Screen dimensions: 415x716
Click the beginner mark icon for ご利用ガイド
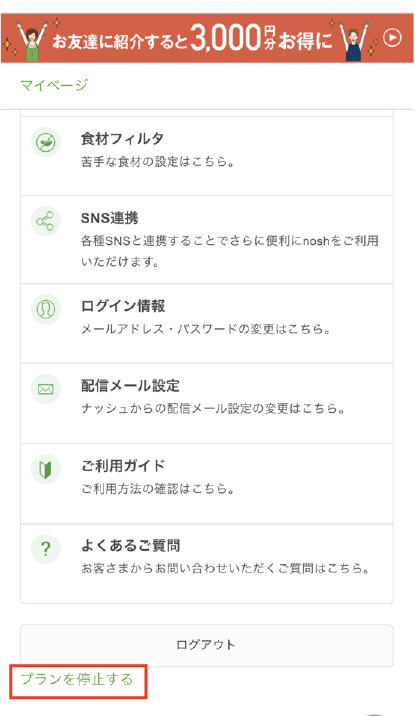[46, 469]
